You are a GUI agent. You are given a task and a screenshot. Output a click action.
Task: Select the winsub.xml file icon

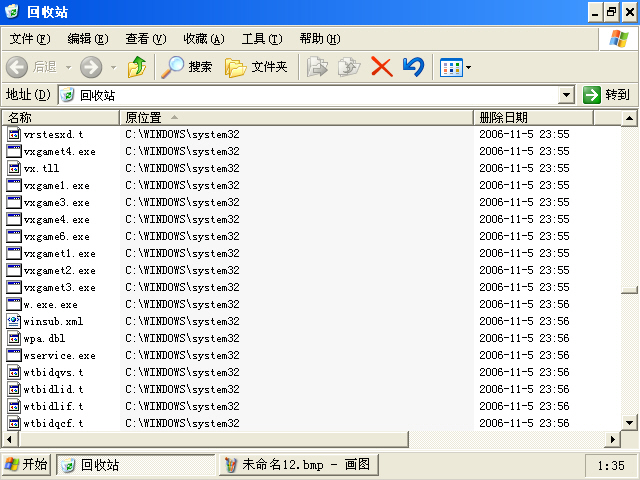14,321
